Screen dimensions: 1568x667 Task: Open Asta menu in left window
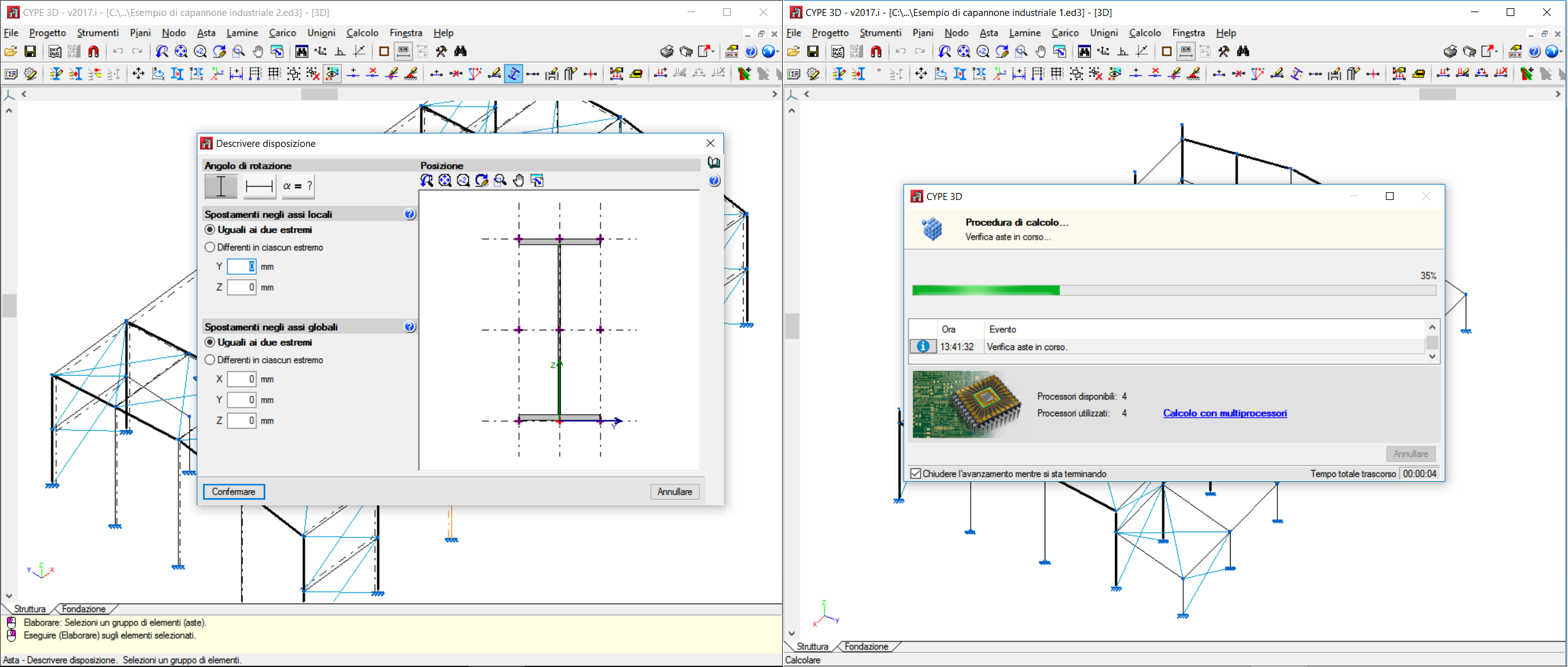point(206,33)
